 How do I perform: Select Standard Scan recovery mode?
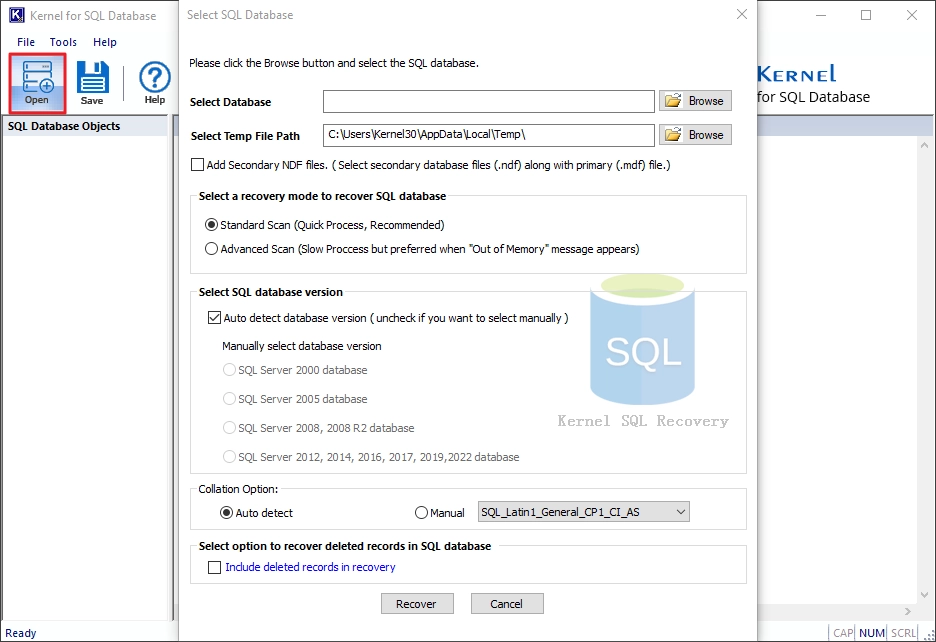211,225
